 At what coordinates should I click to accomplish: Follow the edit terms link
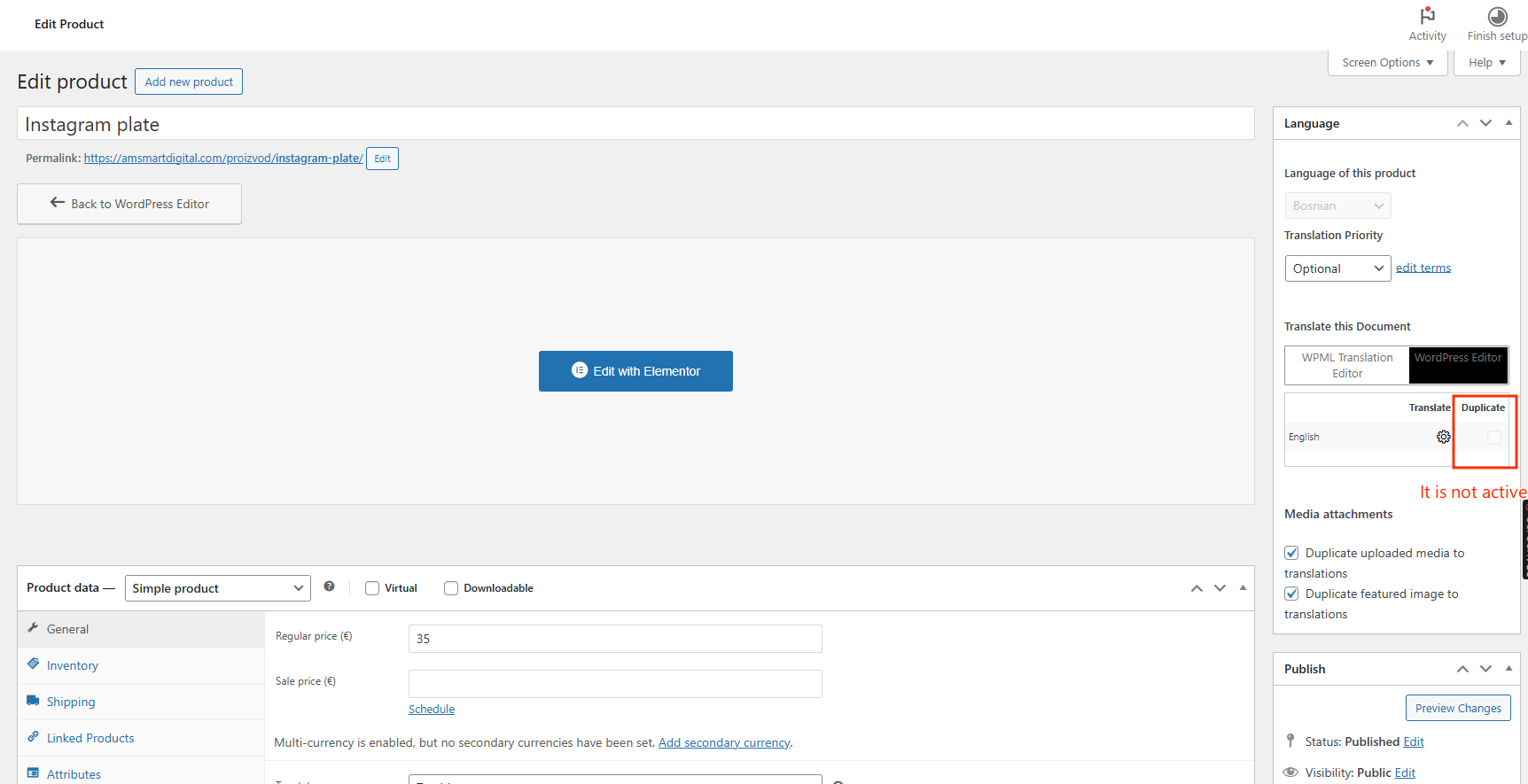(1423, 268)
